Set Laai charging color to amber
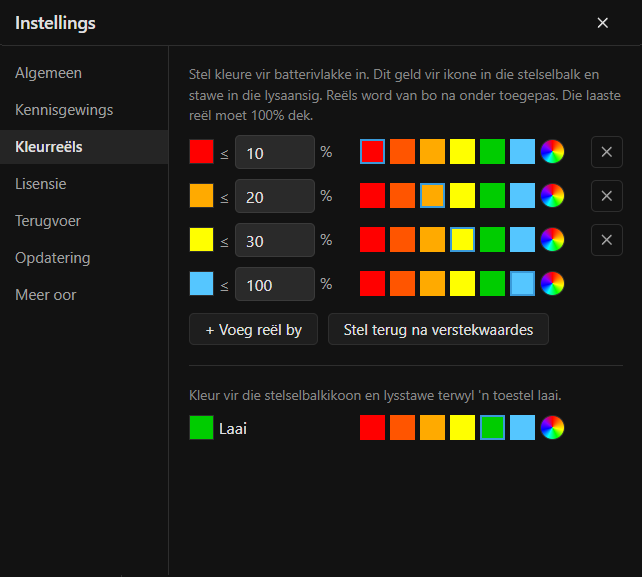The height and width of the screenshot is (577, 642). click(x=432, y=428)
